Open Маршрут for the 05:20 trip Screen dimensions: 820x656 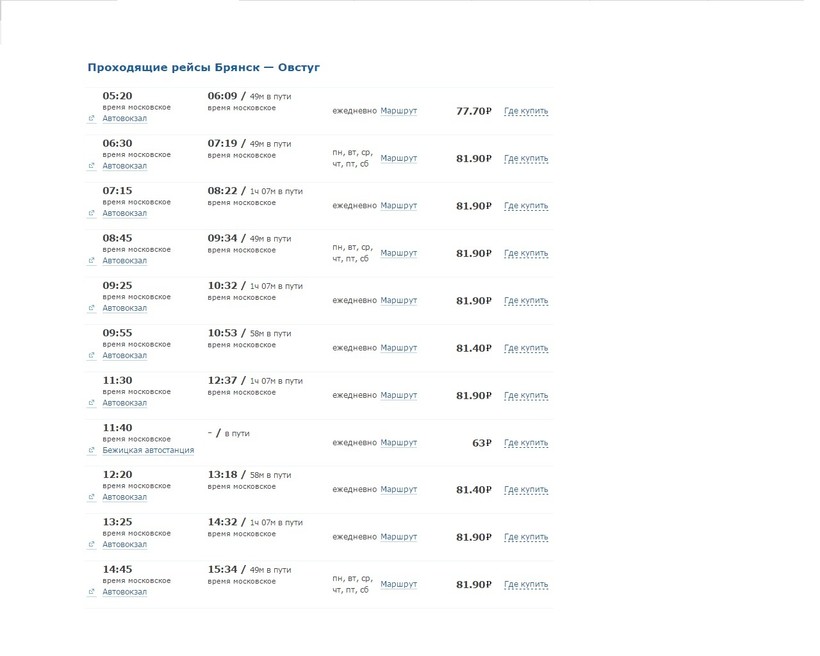[x=398, y=111]
